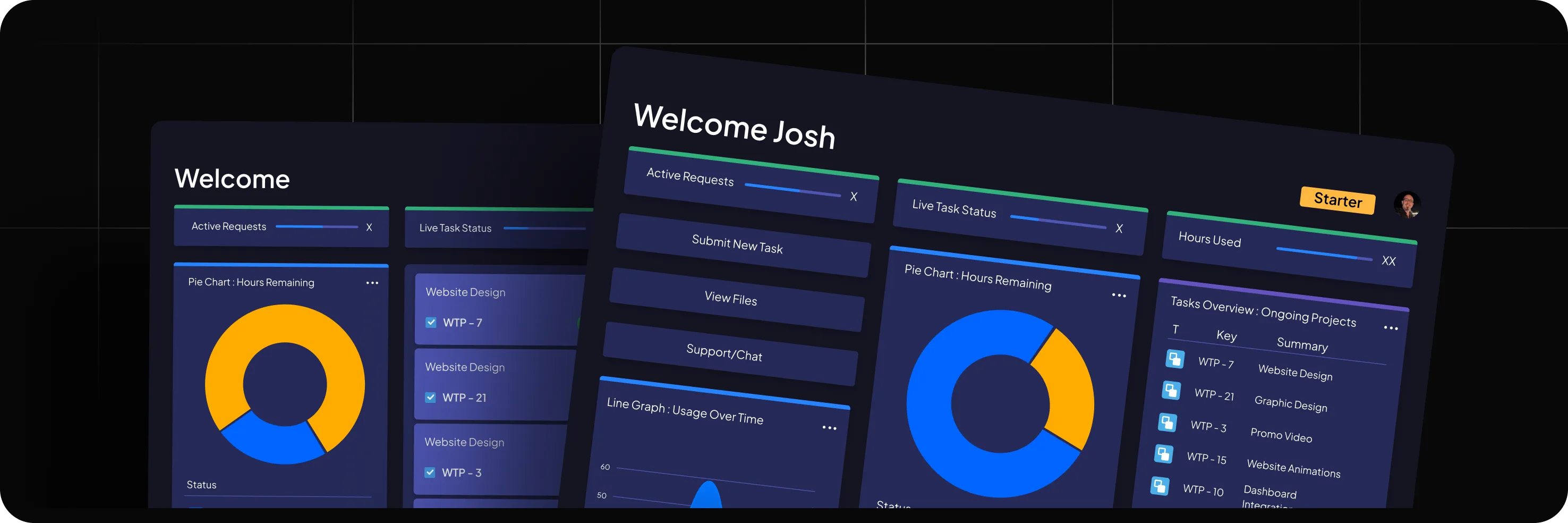Click the Status label in back window

tap(201, 485)
